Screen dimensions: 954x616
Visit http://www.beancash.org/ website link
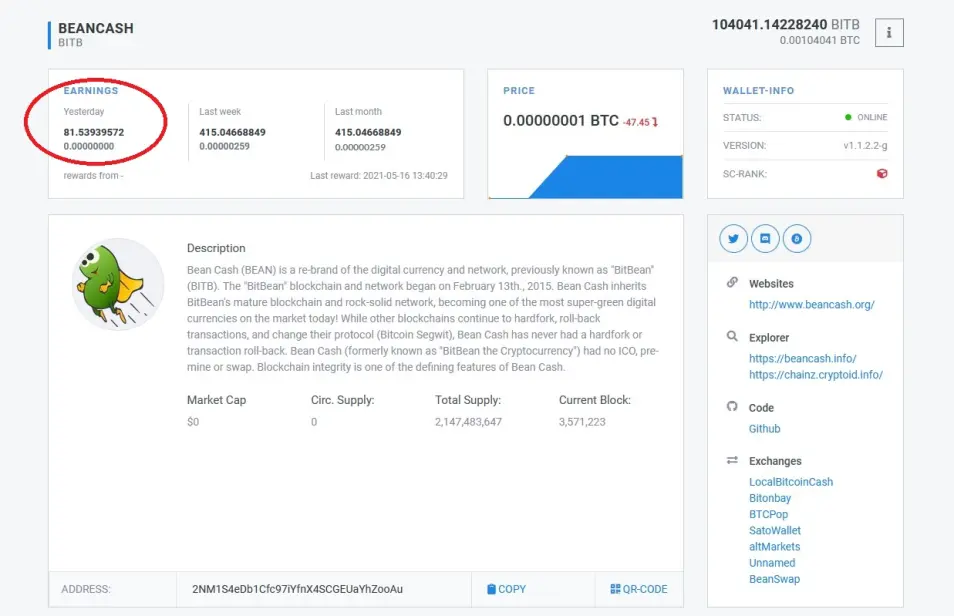(x=812, y=304)
